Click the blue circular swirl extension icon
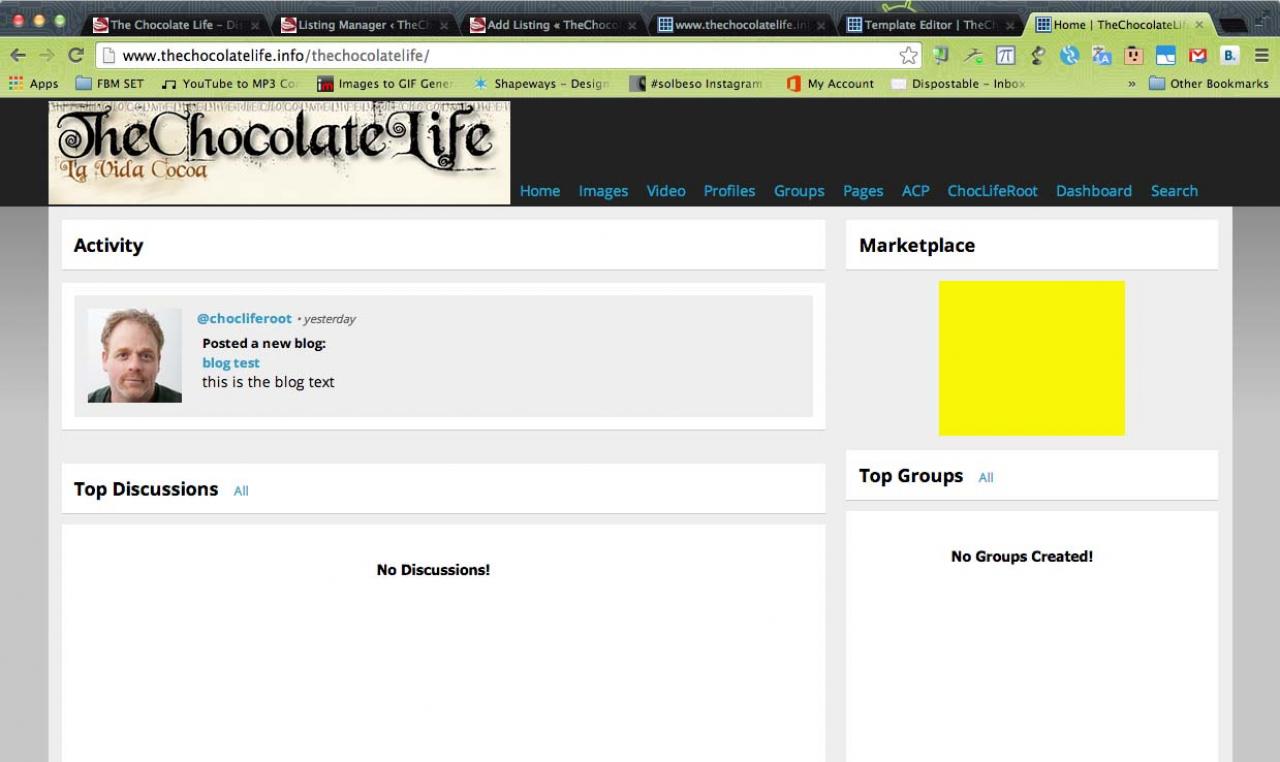This screenshot has width=1280, height=762. click(x=1070, y=56)
